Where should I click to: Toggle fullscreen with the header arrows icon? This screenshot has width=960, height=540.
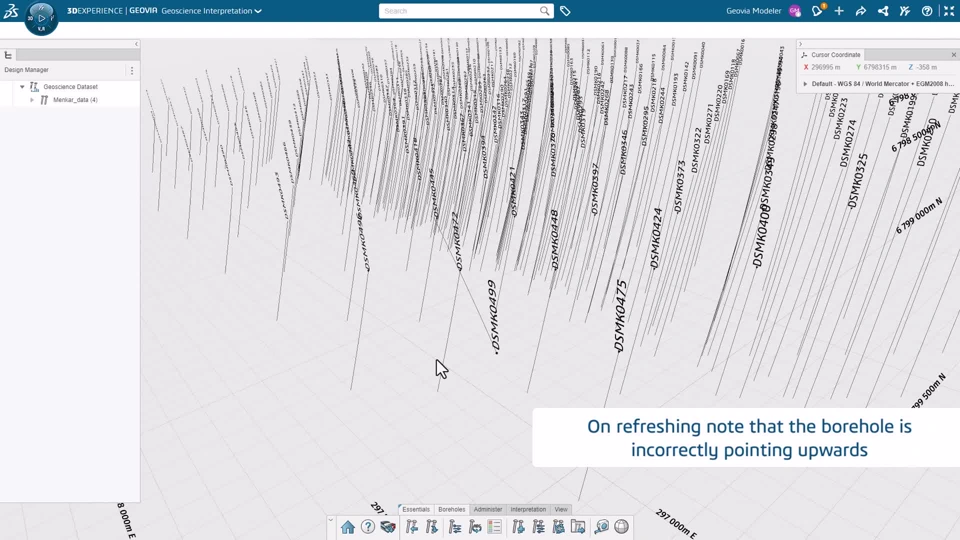pos(949,11)
